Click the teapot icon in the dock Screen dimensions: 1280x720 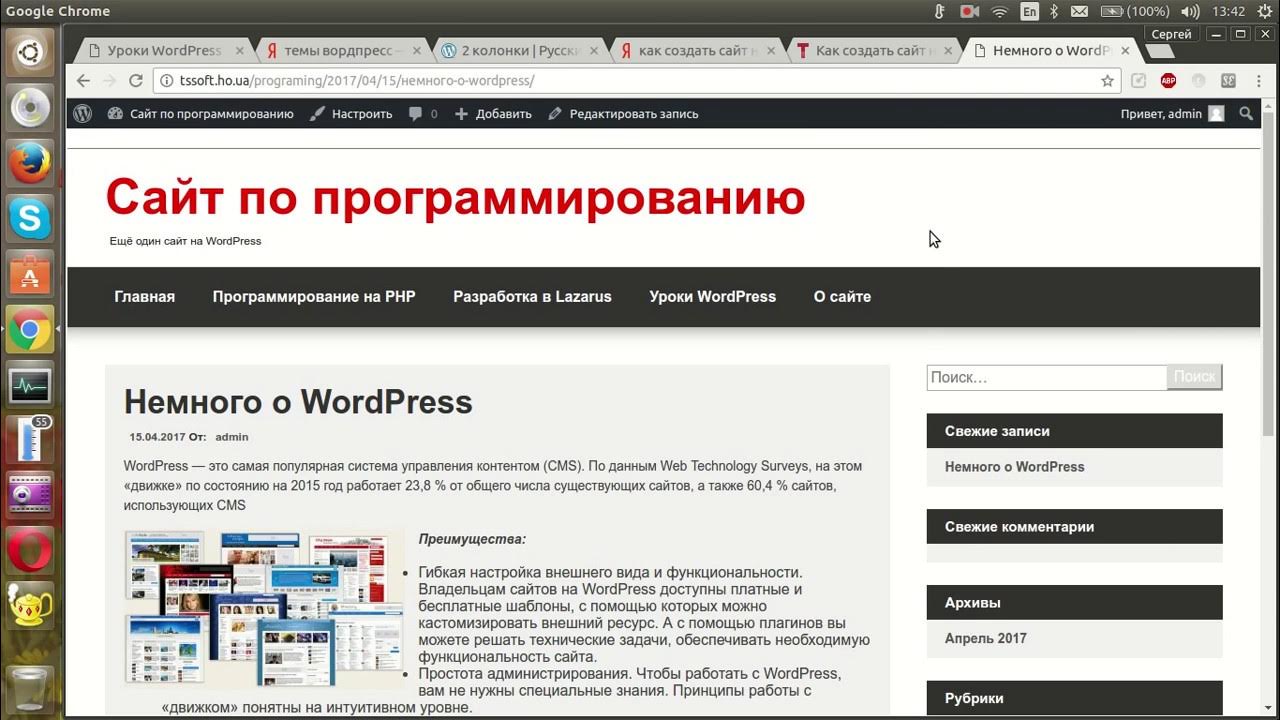[x=30, y=605]
